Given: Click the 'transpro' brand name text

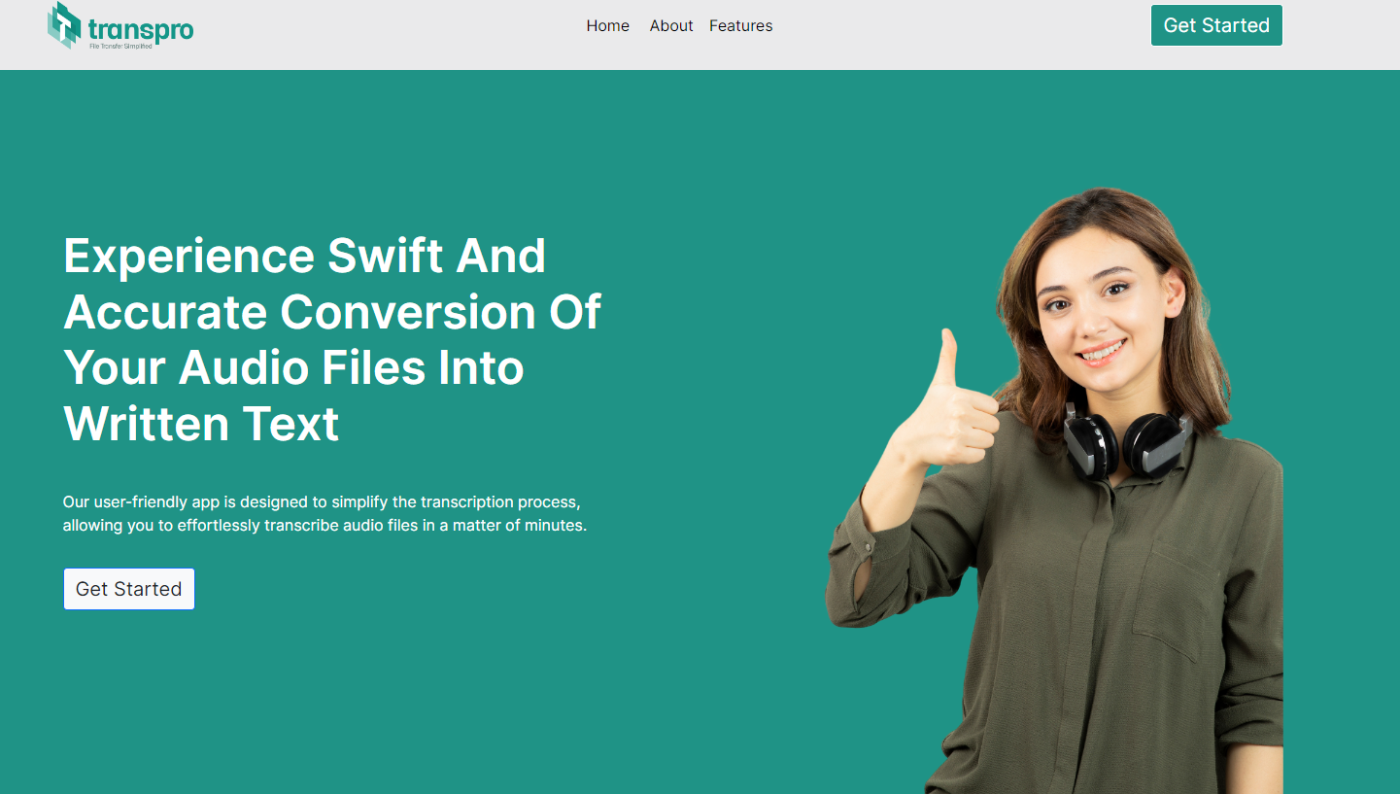Looking at the screenshot, I should 141,30.
